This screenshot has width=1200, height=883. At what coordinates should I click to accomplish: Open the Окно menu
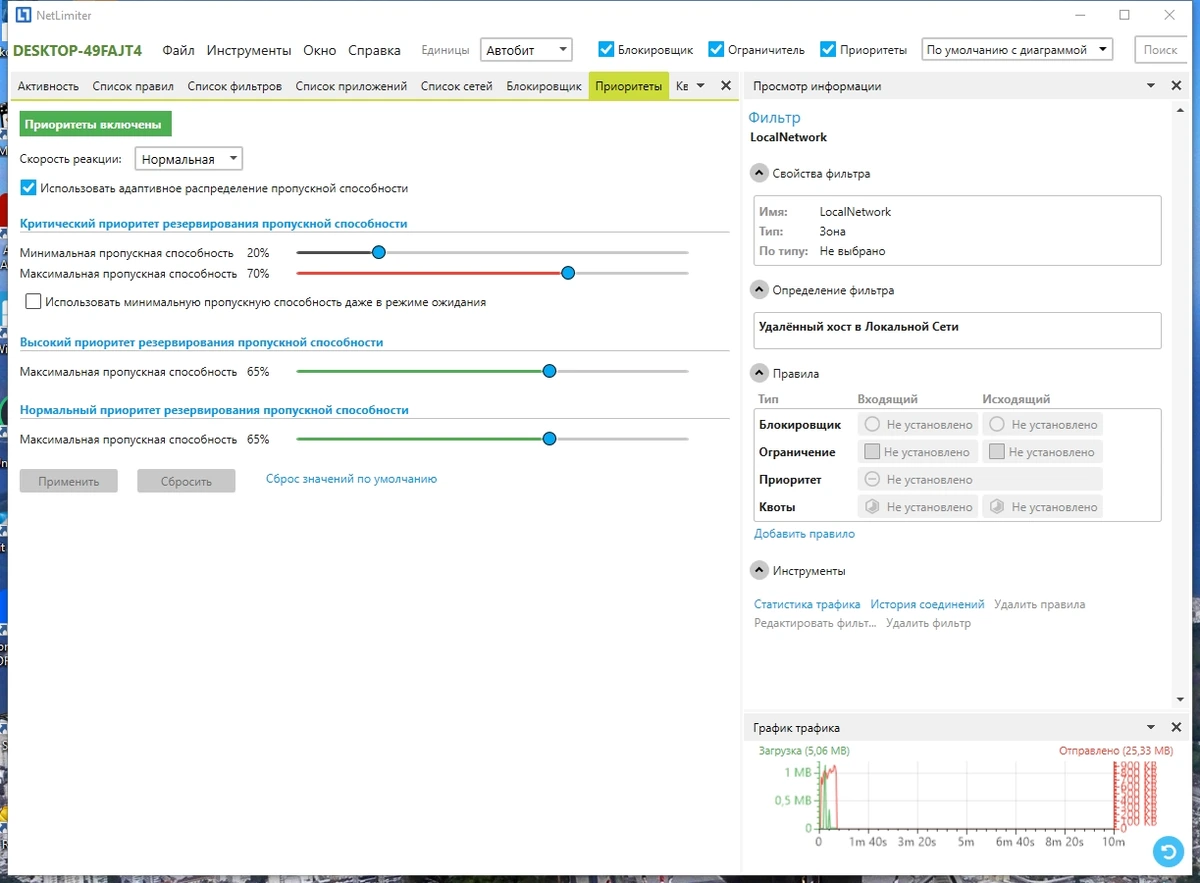(x=320, y=50)
